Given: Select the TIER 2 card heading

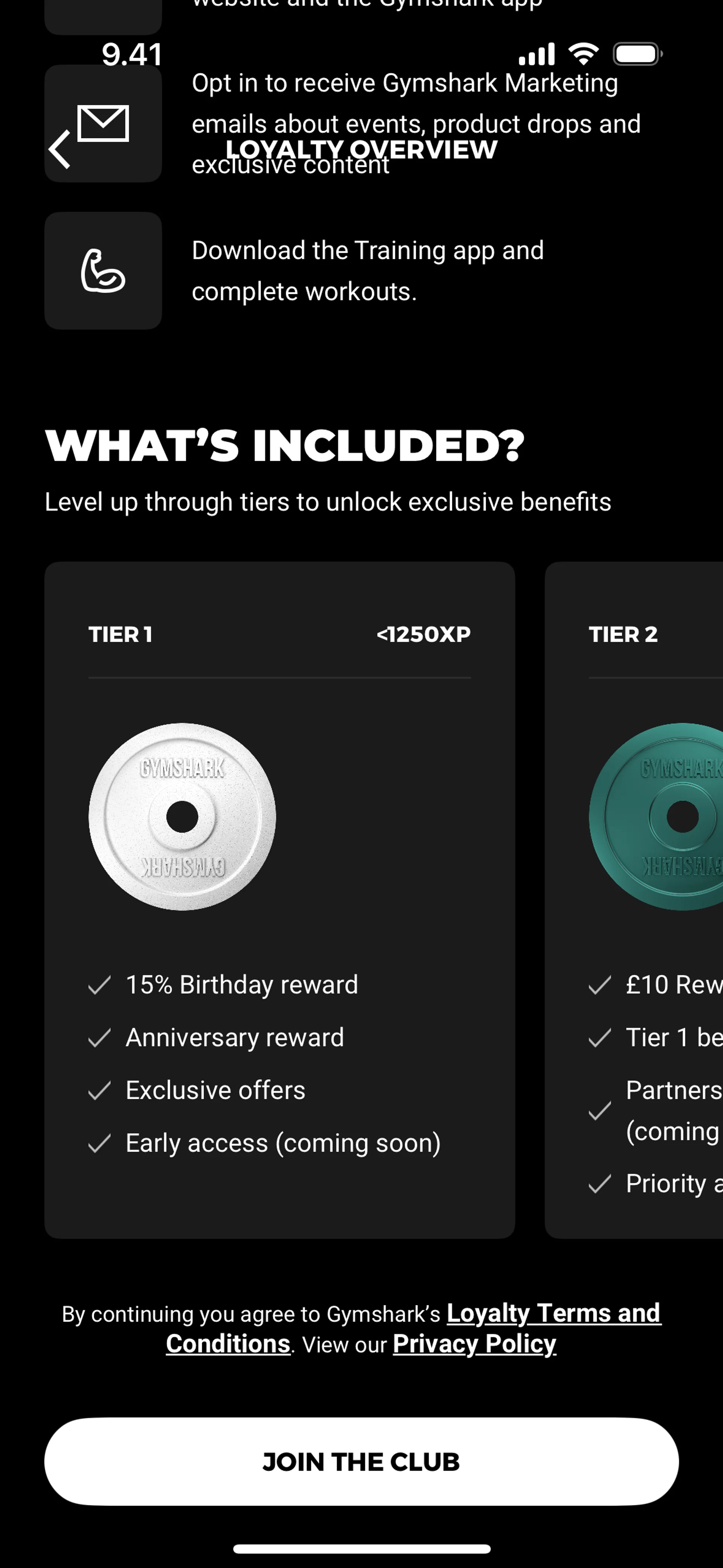Looking at the screenshot, I should 623,634.
